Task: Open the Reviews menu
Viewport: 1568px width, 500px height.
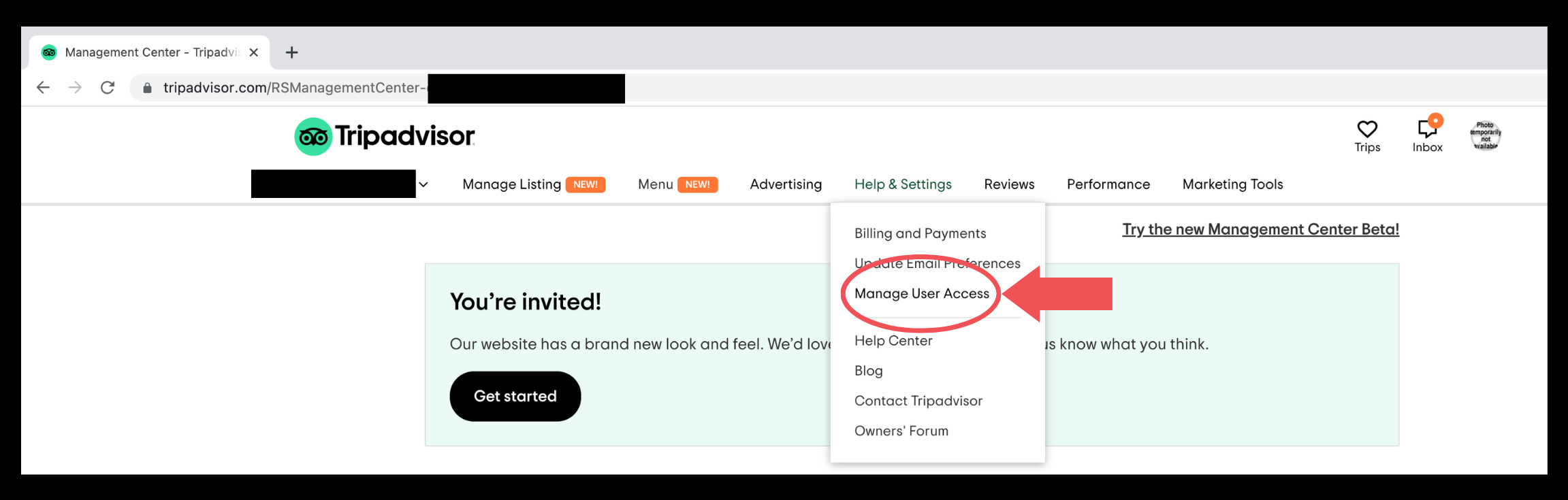Action: pyautogui.click(x=1009, y=184)
